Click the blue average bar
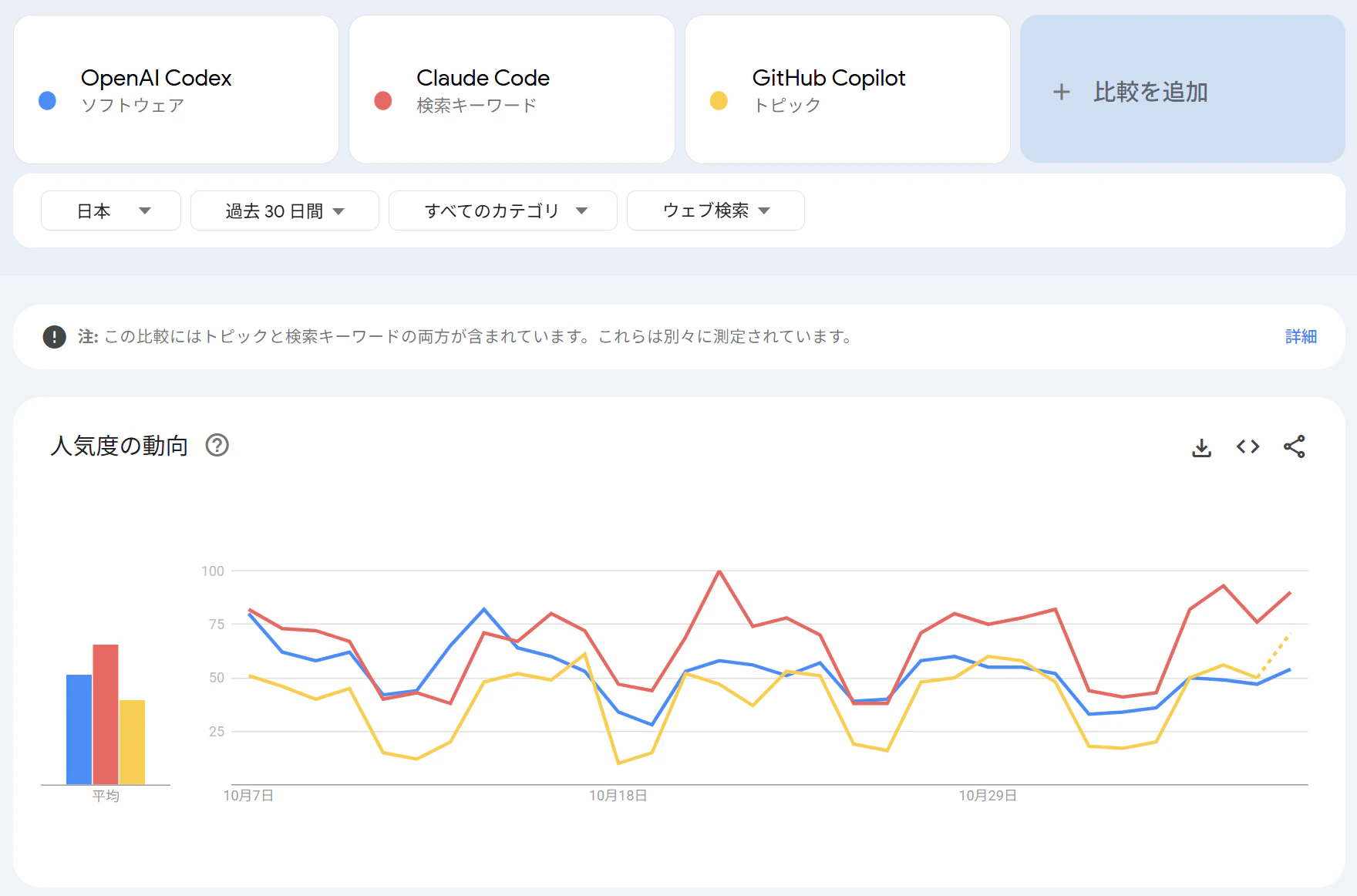 pos(79,729)
